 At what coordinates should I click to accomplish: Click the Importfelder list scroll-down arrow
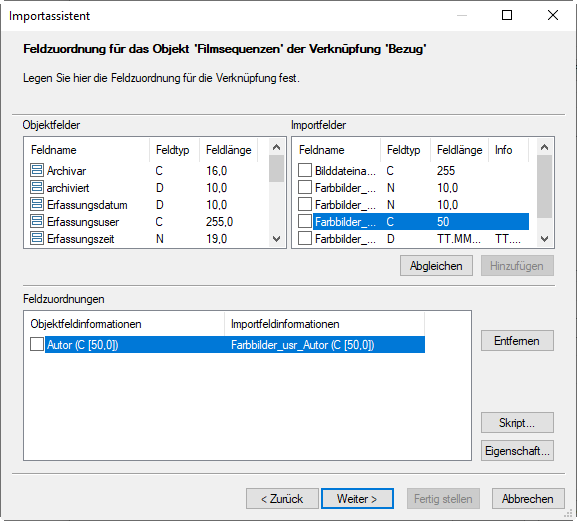(x=545, y=239)
